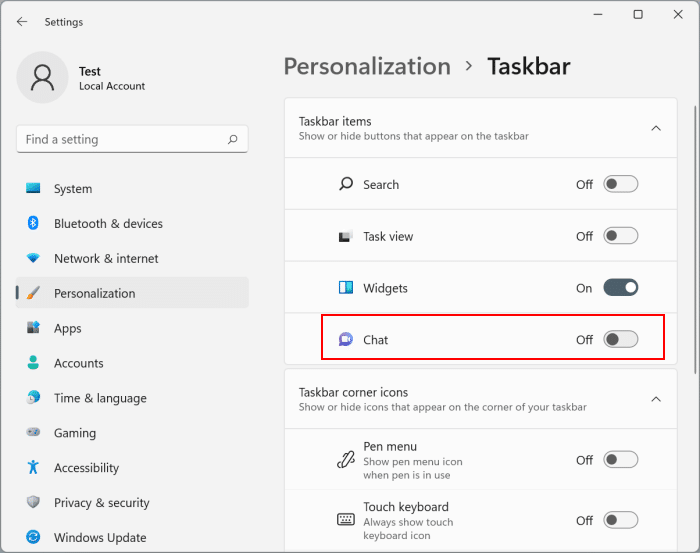Viewport: 700px width, 553px height.
Task: Click the Test user avatar icon
Action: click(x=42, y=77)
